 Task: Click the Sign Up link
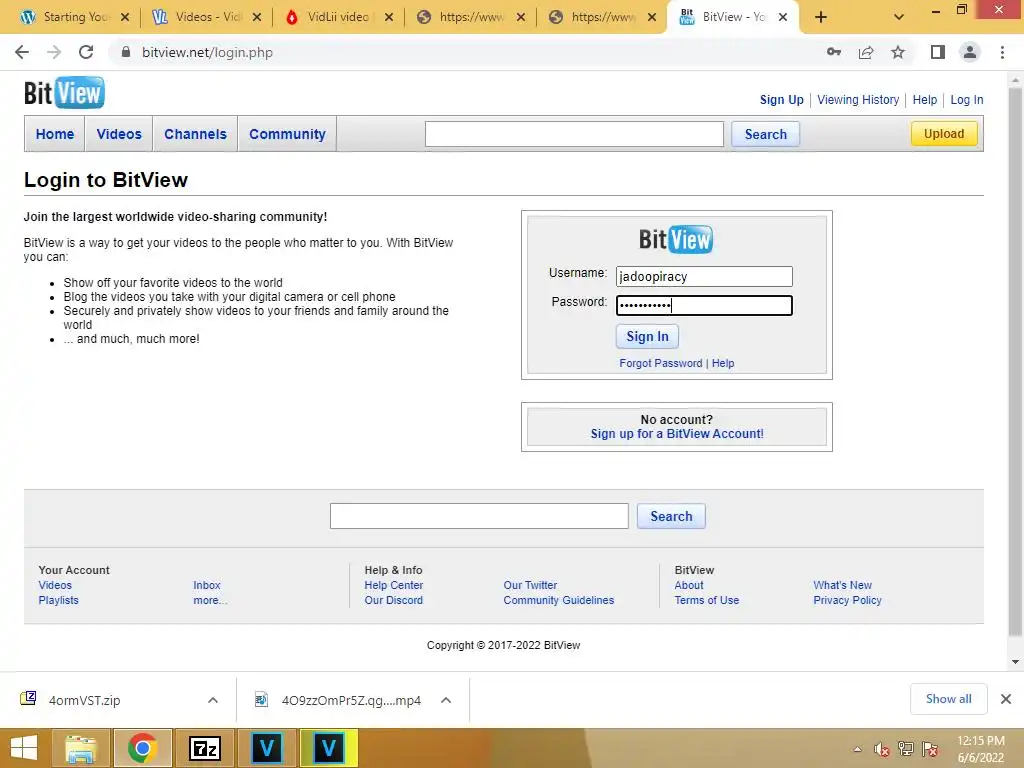(781, 100)
